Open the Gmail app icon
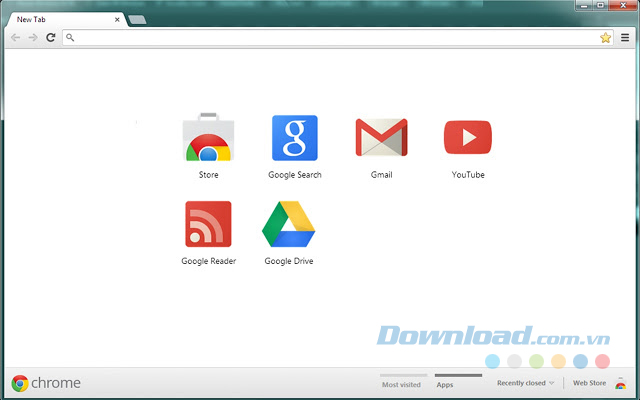The height and width of the screenshot is (400, 640). pyautogui.click(x=381, y=138)
